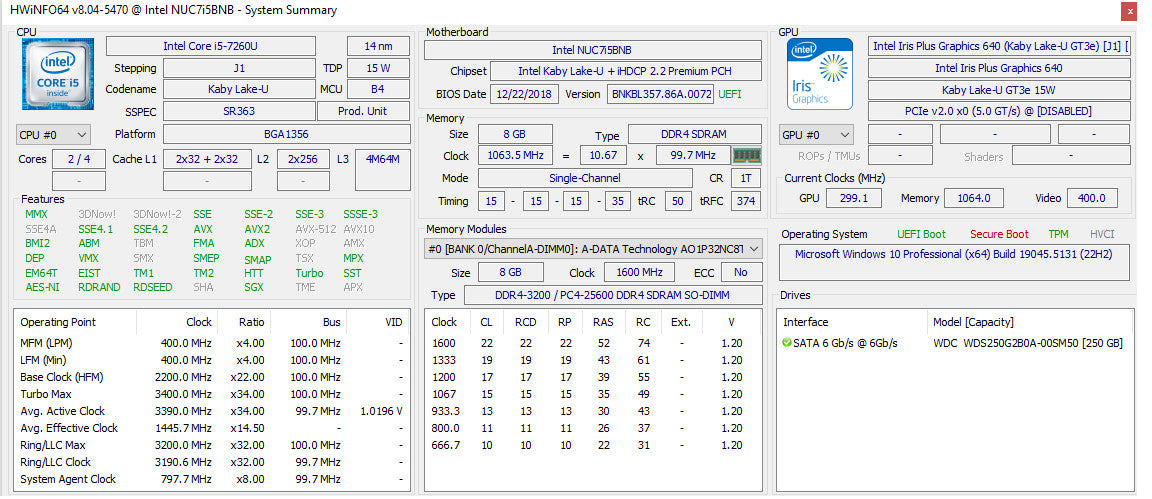
Task: Click the Microsoft Windows 10 Professional field
Action: click(x=954, y=263)
